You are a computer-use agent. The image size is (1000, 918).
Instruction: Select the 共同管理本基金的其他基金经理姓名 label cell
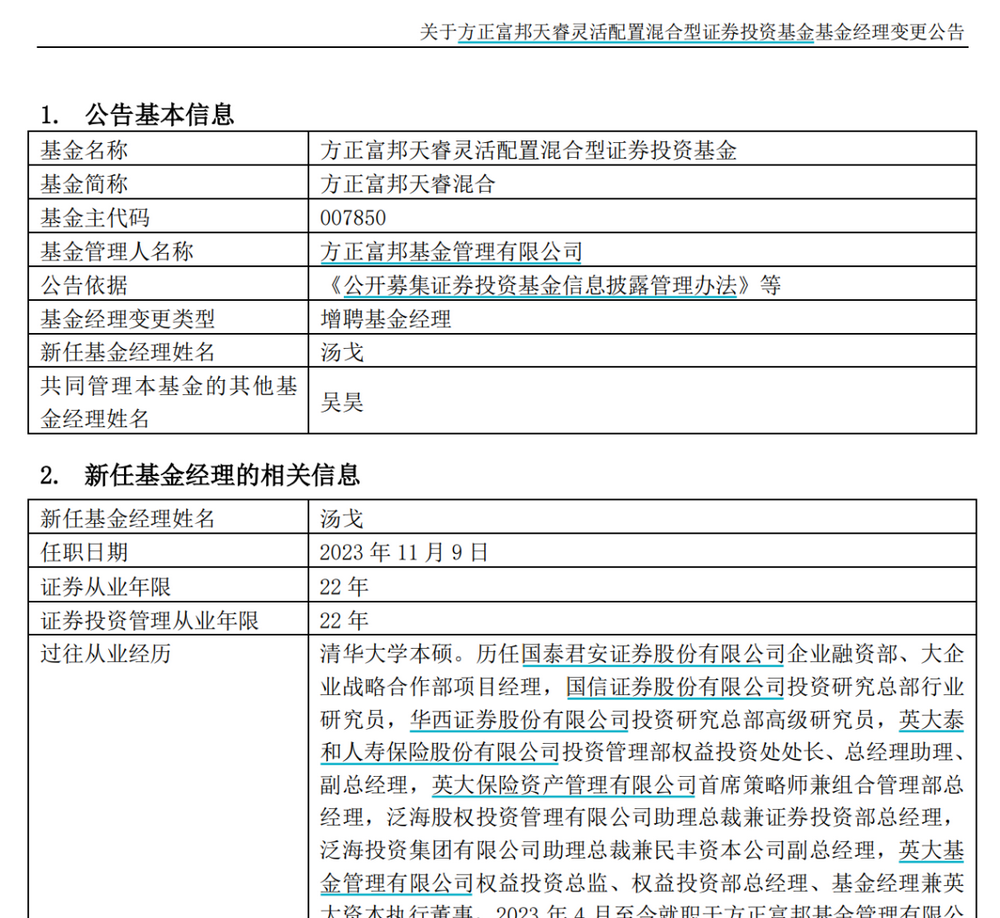(x=168, y=401)
